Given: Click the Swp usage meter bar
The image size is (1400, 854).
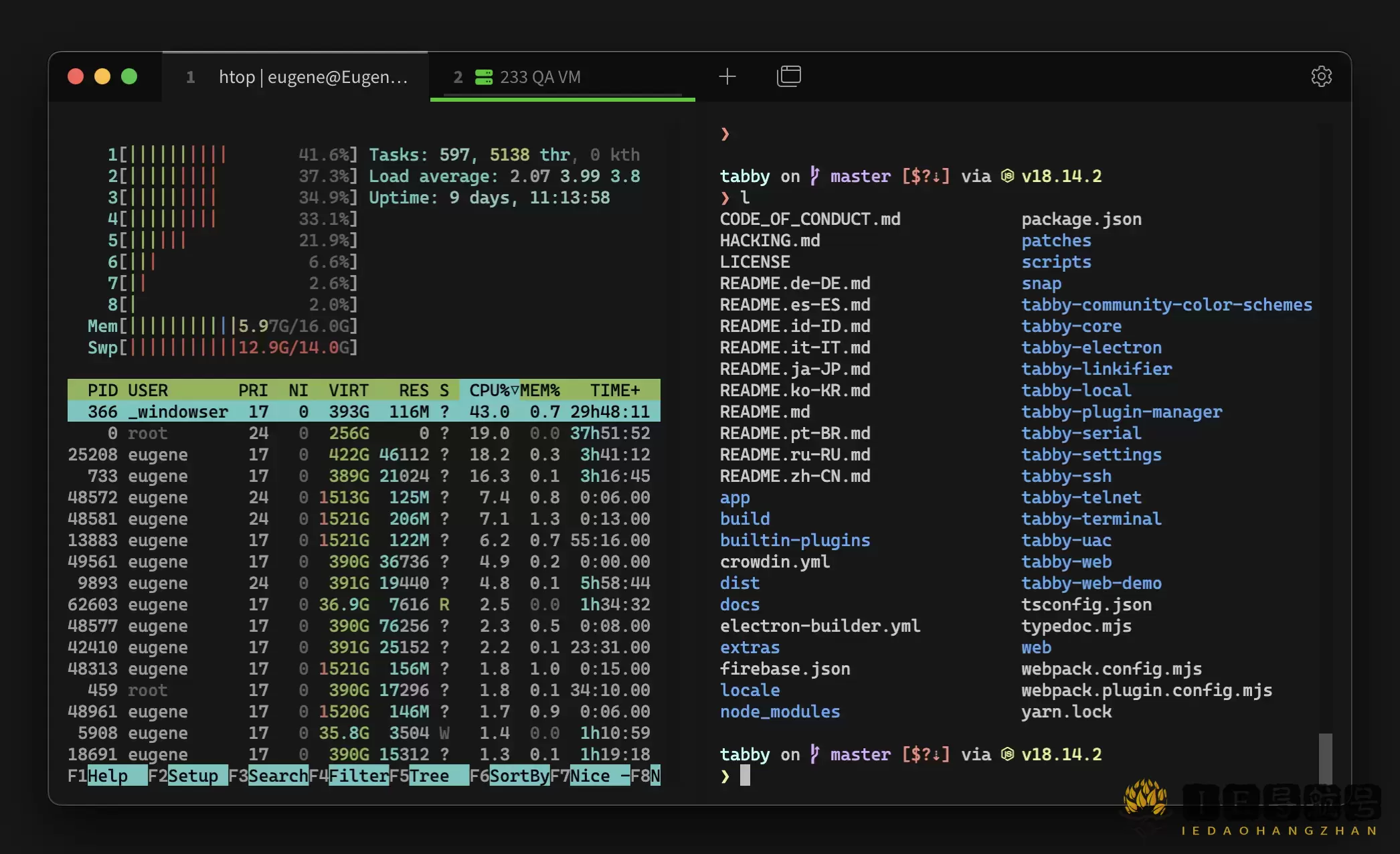Looking at the screenshot, I should coord(223,347).
